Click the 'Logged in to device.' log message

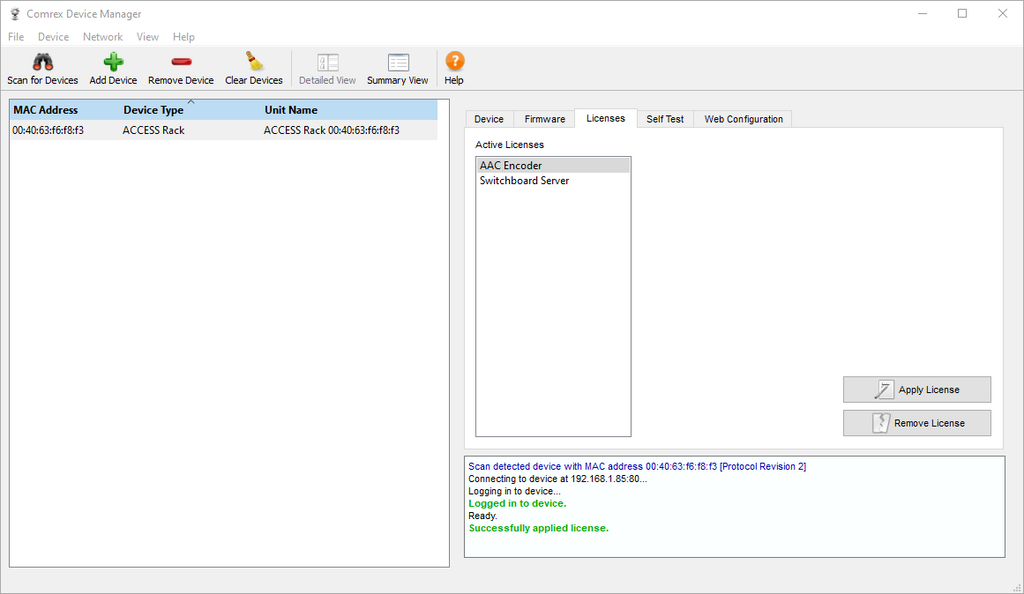(517, 504)
